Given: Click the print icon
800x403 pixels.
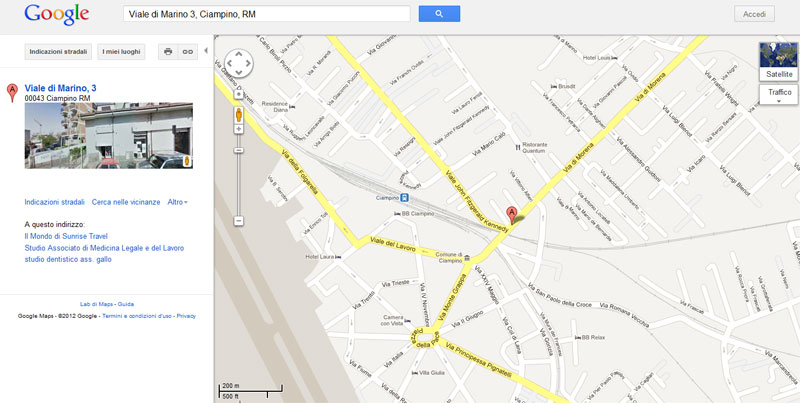Looking at the screenshot, I should coord(168,52).
